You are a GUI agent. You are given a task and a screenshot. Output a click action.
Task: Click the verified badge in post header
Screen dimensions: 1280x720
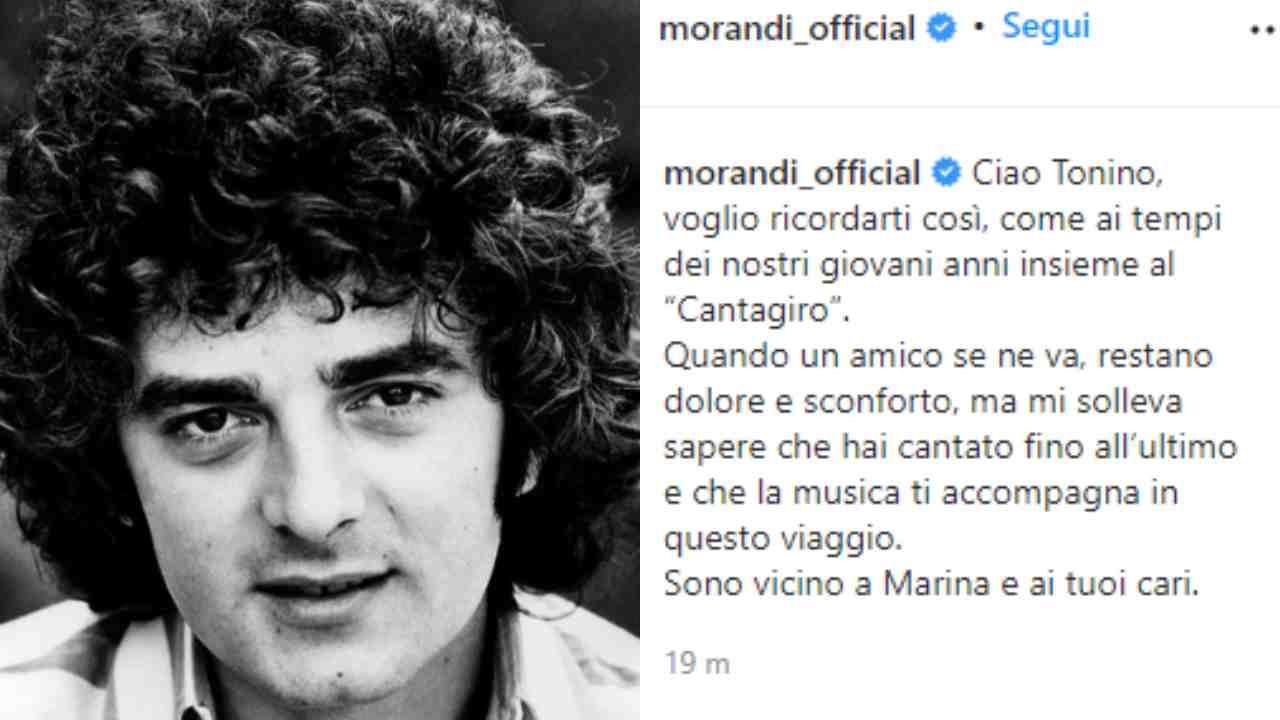coord(941,28)
